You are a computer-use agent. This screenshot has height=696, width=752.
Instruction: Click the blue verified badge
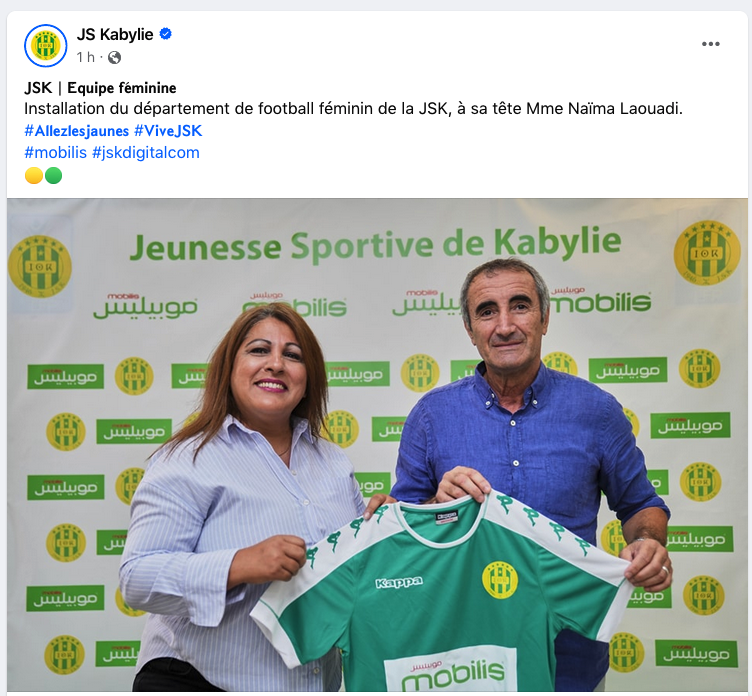pyautogui.click(x=165, y=34)
